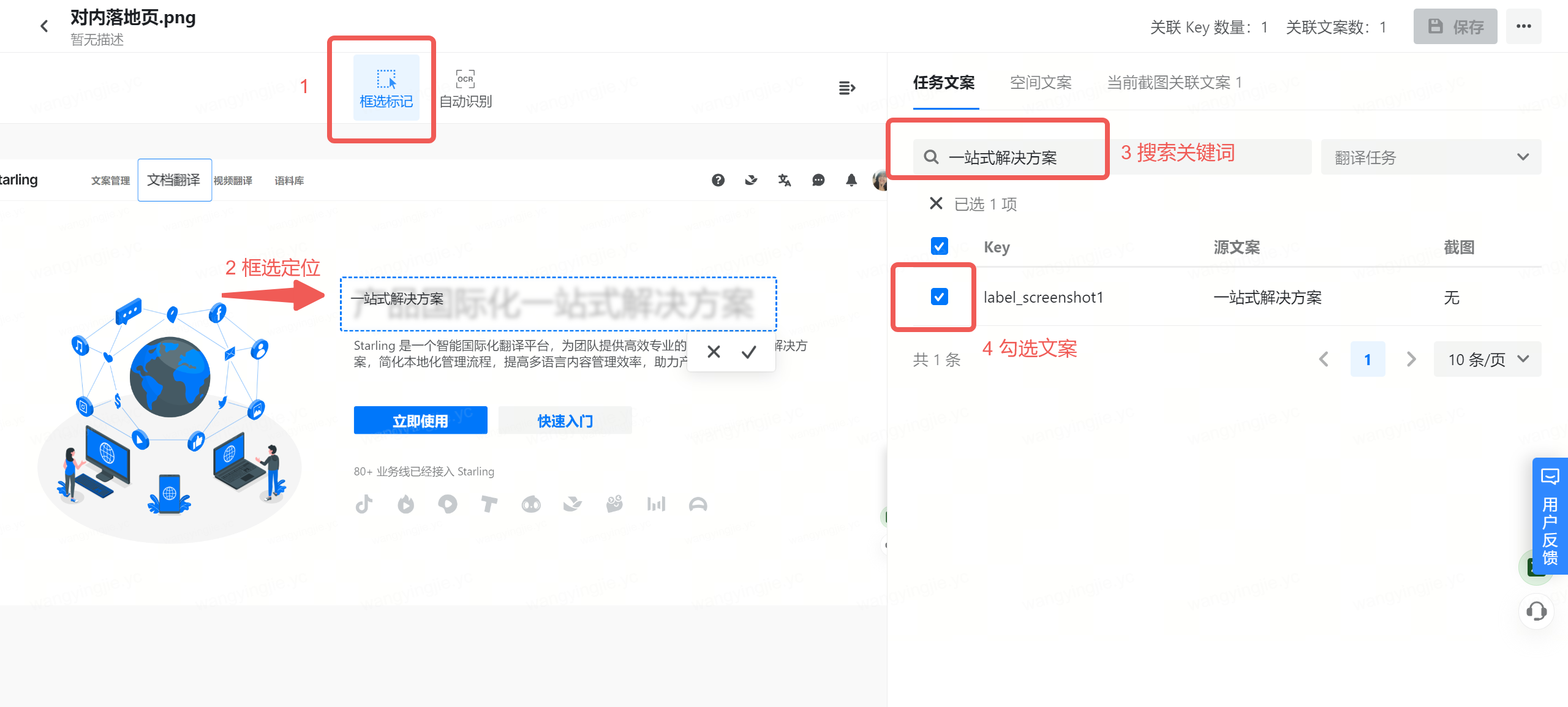Uncheck the label_screenshot1 row checkbox
This screenshot has height=707, width=1568.
coord(939,297)
